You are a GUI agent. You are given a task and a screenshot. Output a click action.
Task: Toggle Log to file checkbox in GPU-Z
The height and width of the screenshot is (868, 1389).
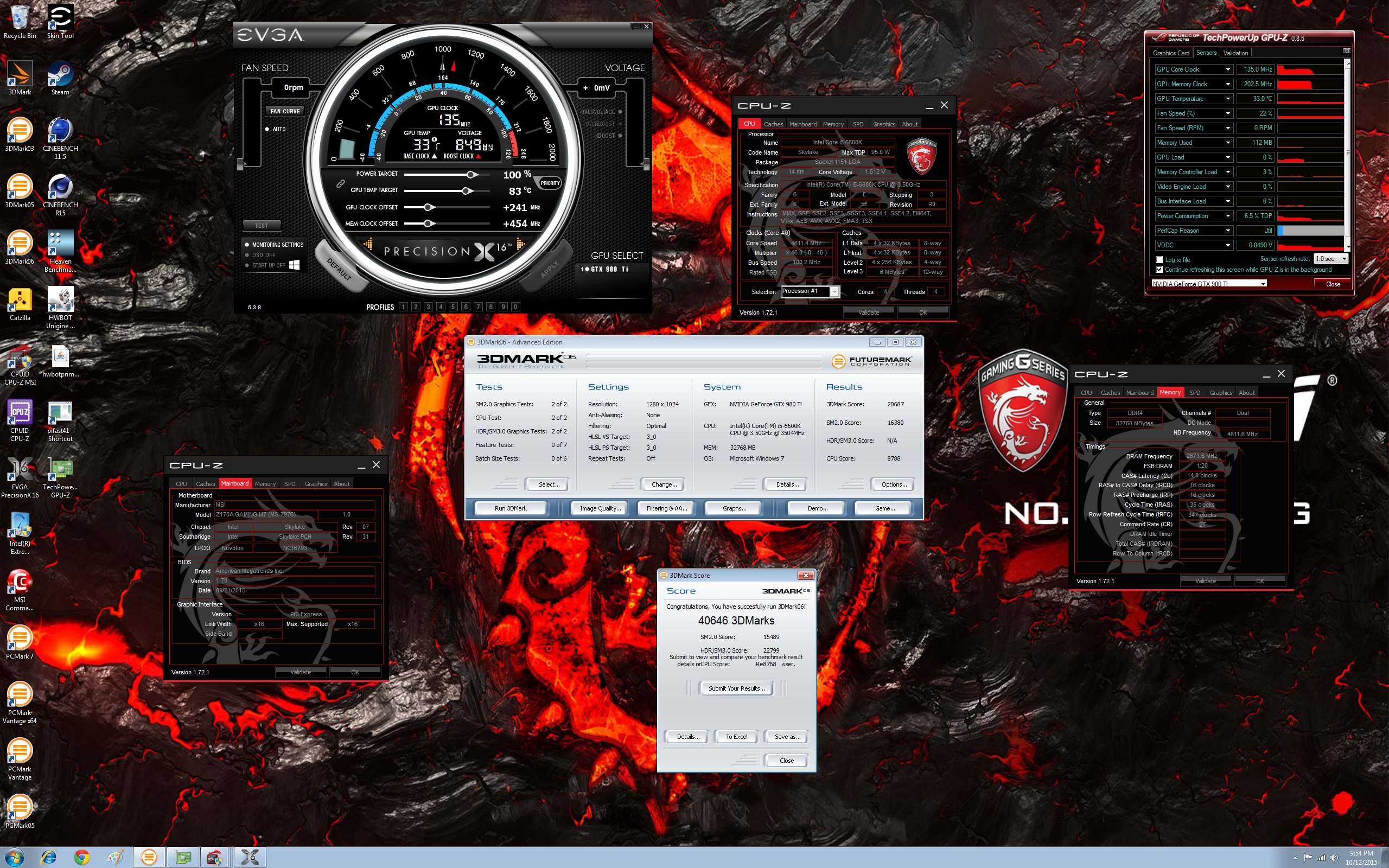click(x=1159, y=260)
